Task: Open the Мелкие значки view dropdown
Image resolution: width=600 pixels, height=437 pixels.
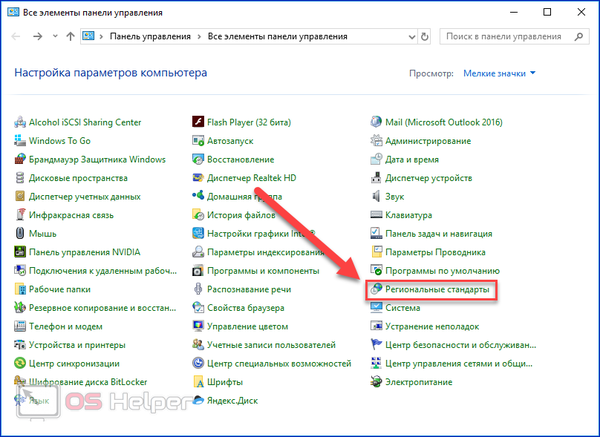Action: tap(499, 73)
